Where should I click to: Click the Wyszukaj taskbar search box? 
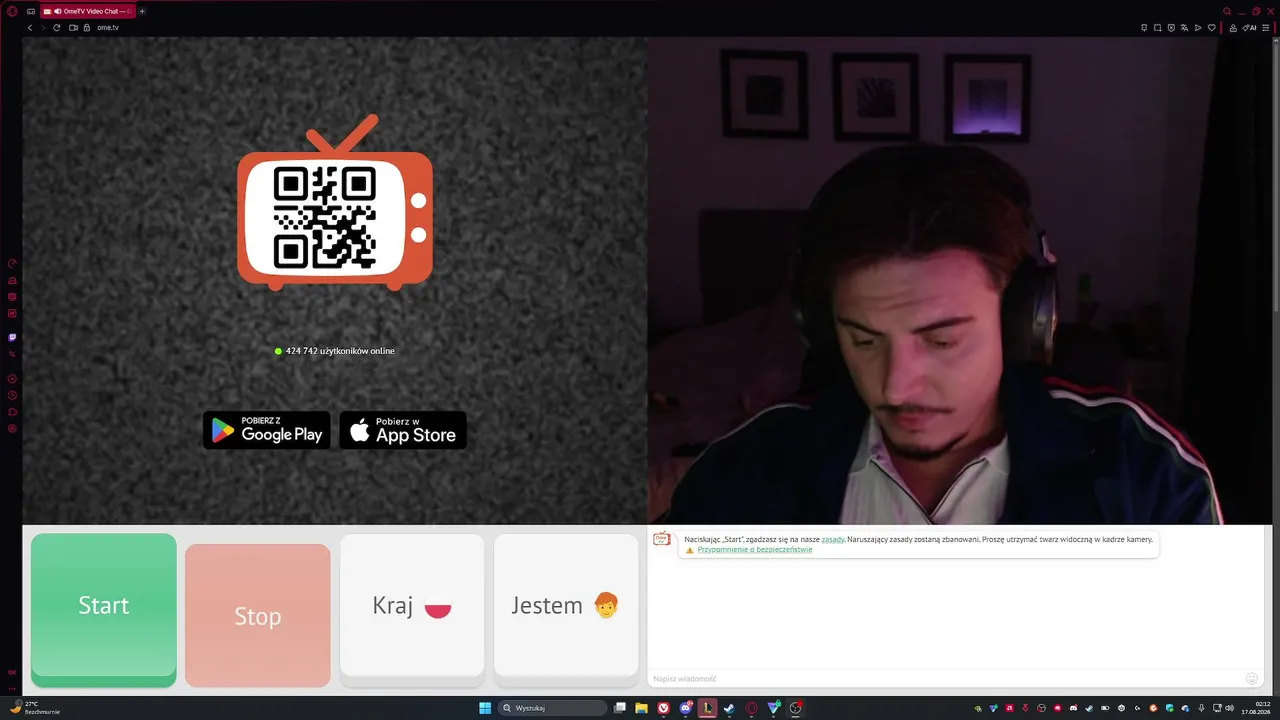coord(553,708)
